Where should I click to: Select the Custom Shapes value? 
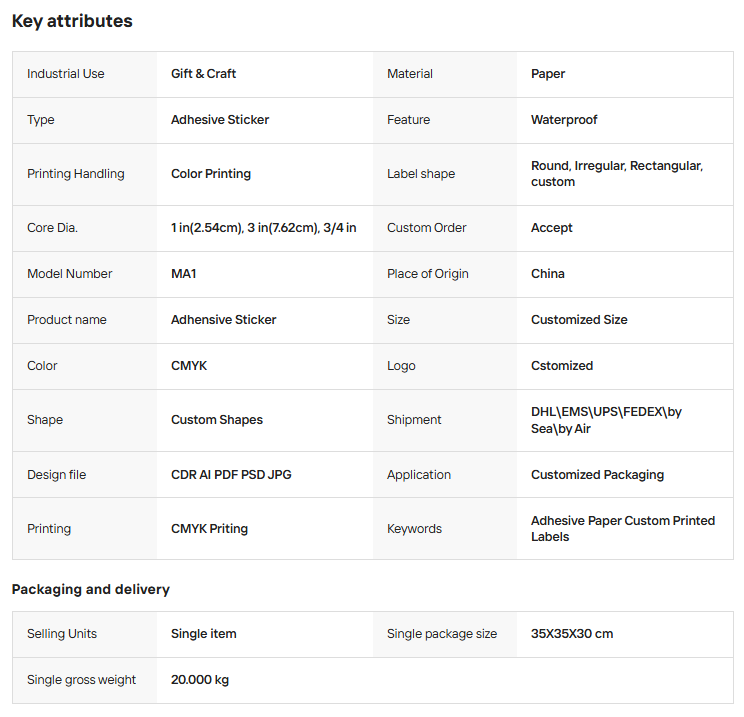click(x=217, y=420)
